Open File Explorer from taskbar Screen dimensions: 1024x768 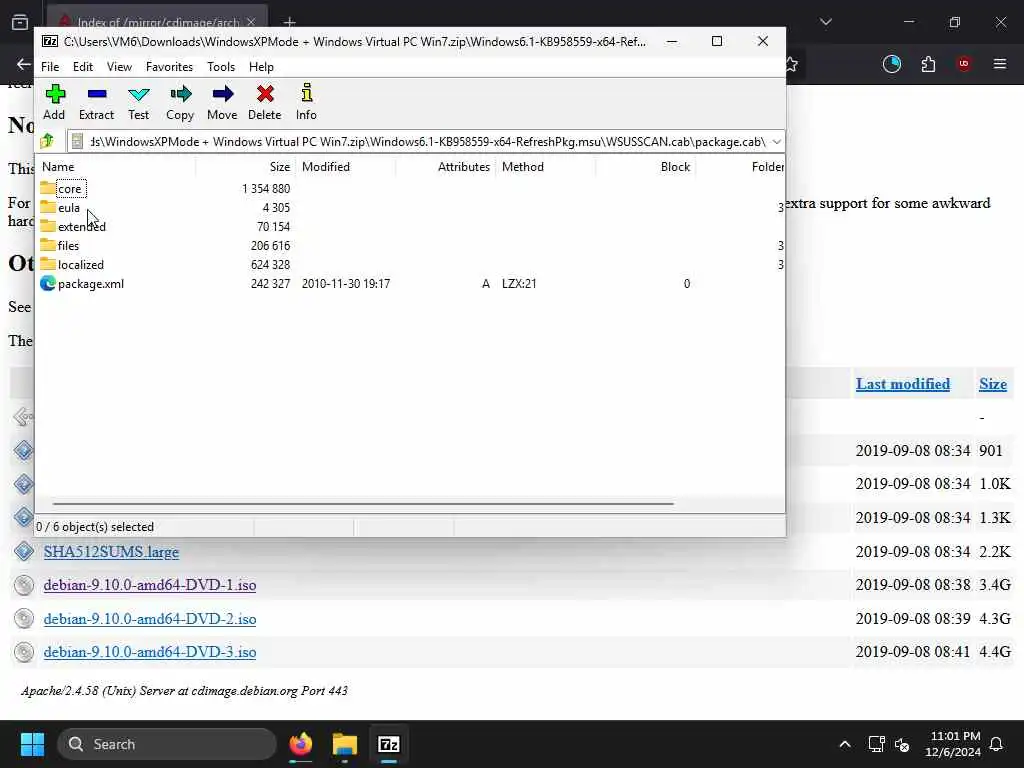click(345, 744)
